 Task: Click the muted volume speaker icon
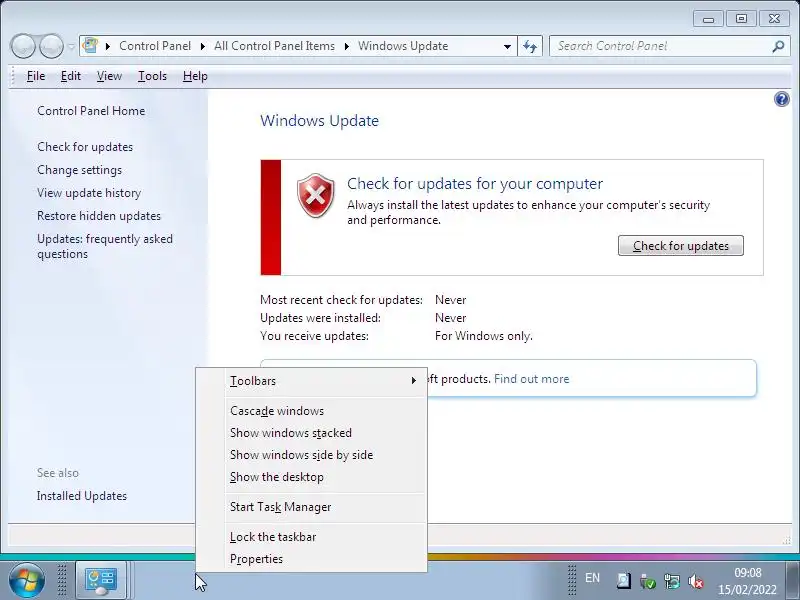(x=696, y=581)
